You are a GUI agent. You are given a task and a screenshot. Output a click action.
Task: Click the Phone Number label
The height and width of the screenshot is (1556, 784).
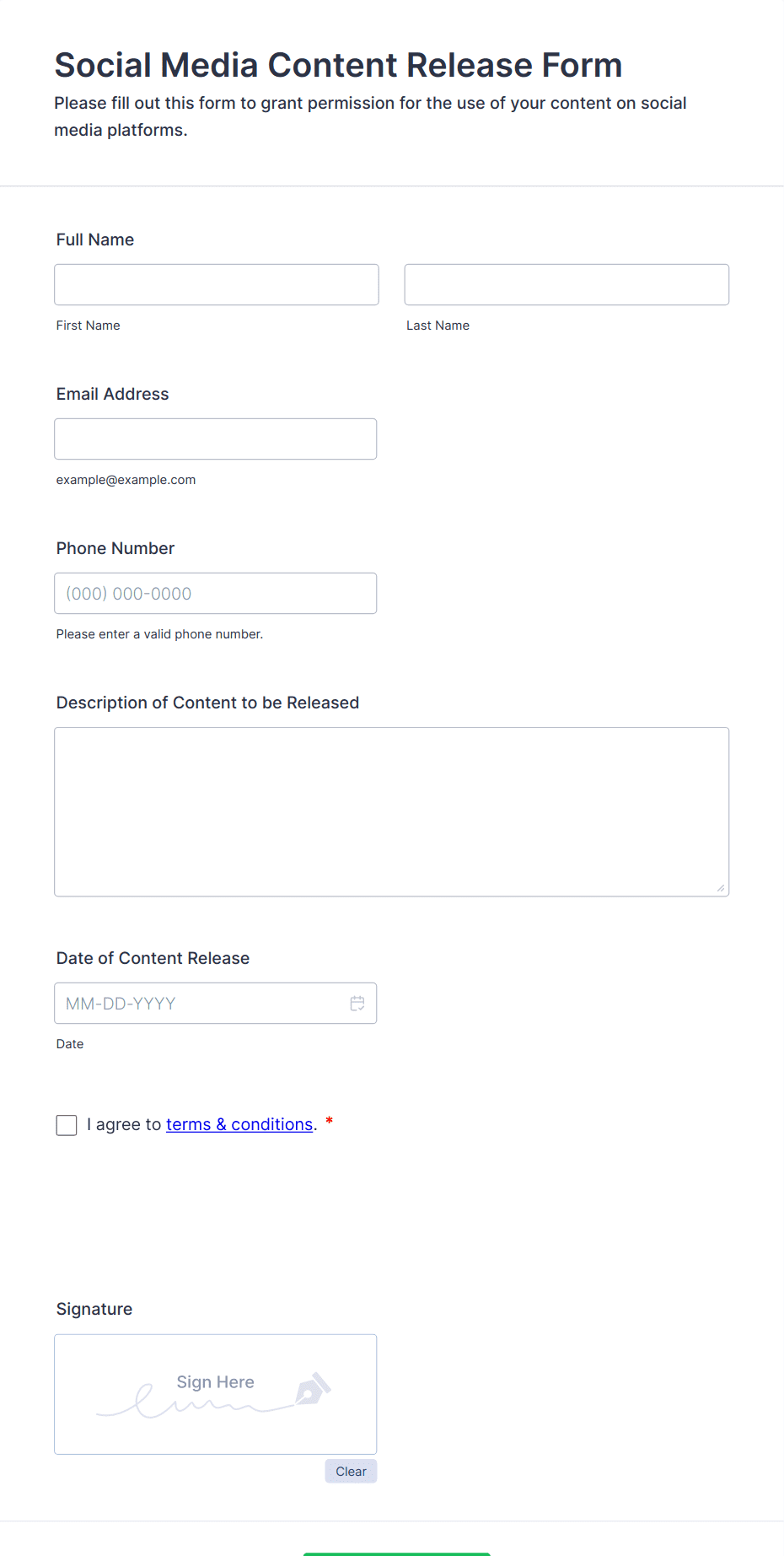pos(115,548)
